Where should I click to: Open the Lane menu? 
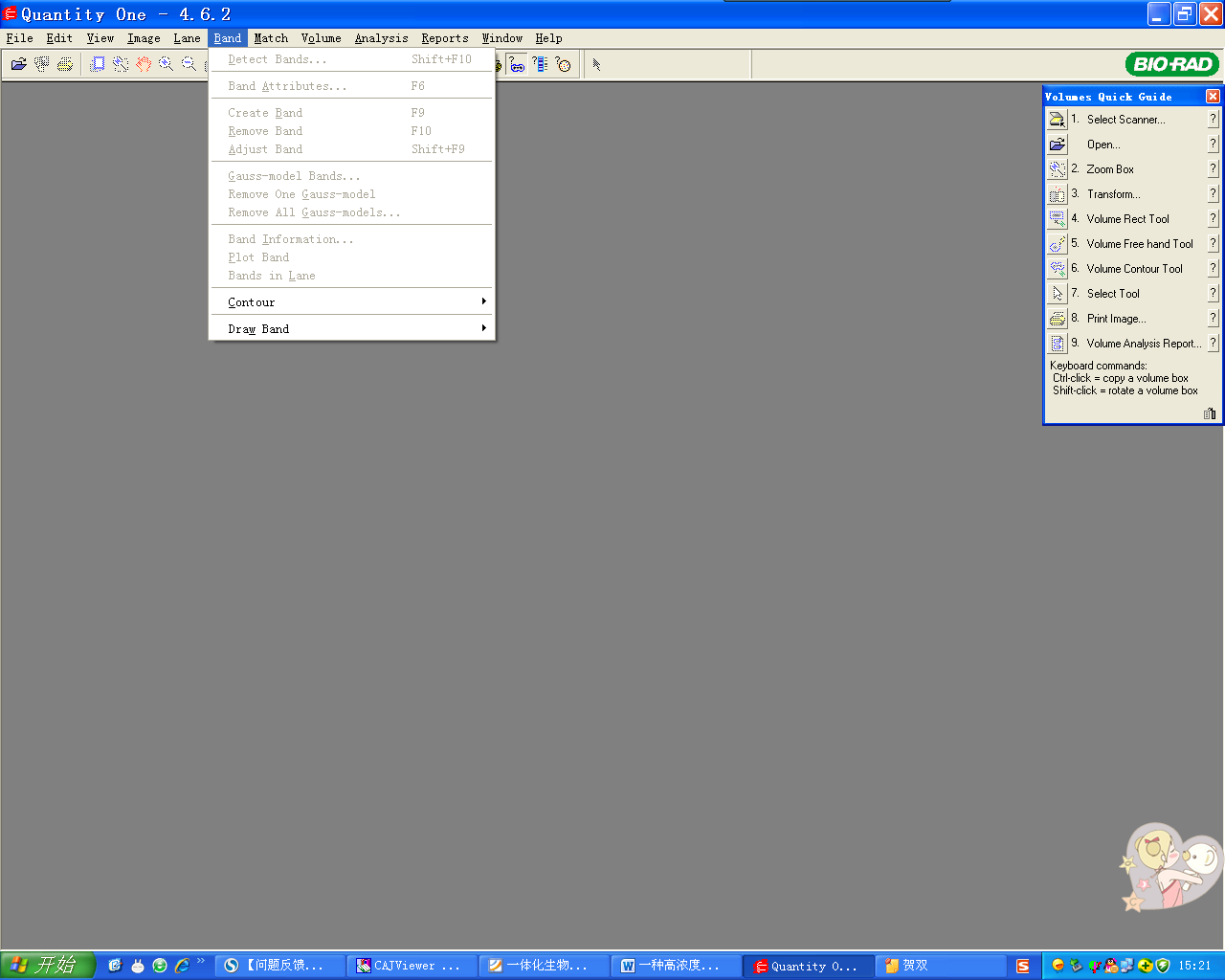tap(188, 38)
